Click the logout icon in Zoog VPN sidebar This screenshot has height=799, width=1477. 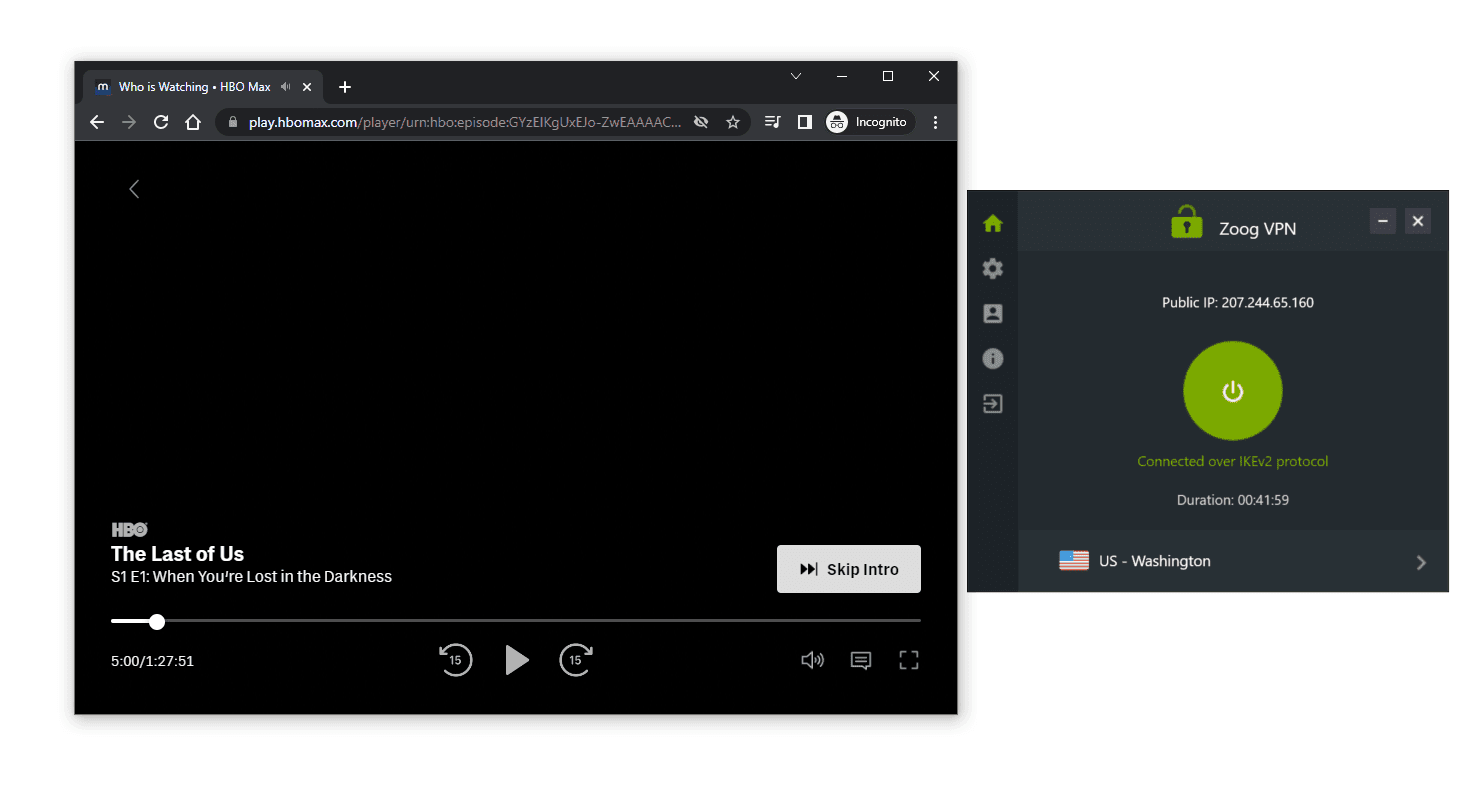pos(992,403)
